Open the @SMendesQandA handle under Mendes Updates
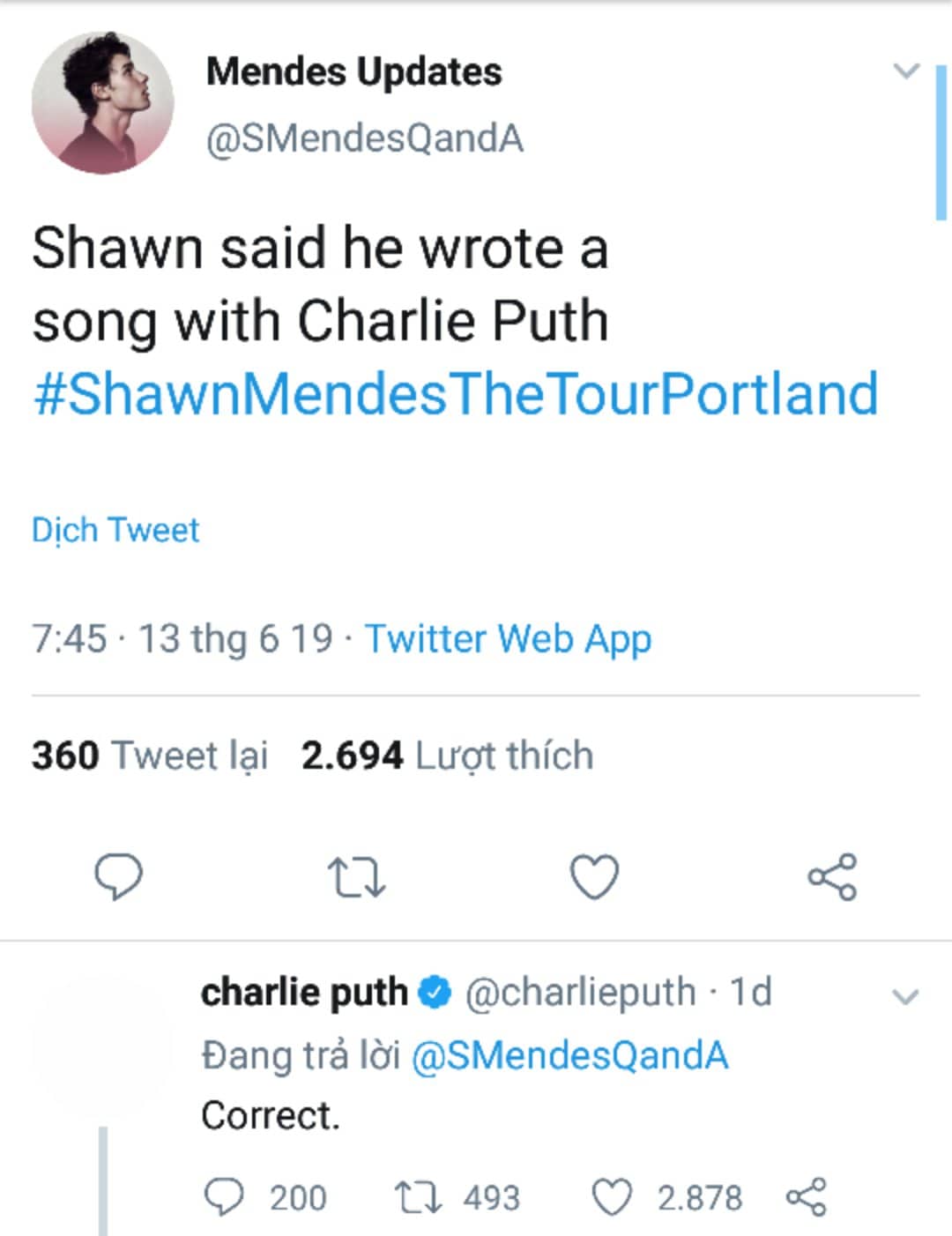This screenshot has height=1236, width=952. click(x=365, y=138)
